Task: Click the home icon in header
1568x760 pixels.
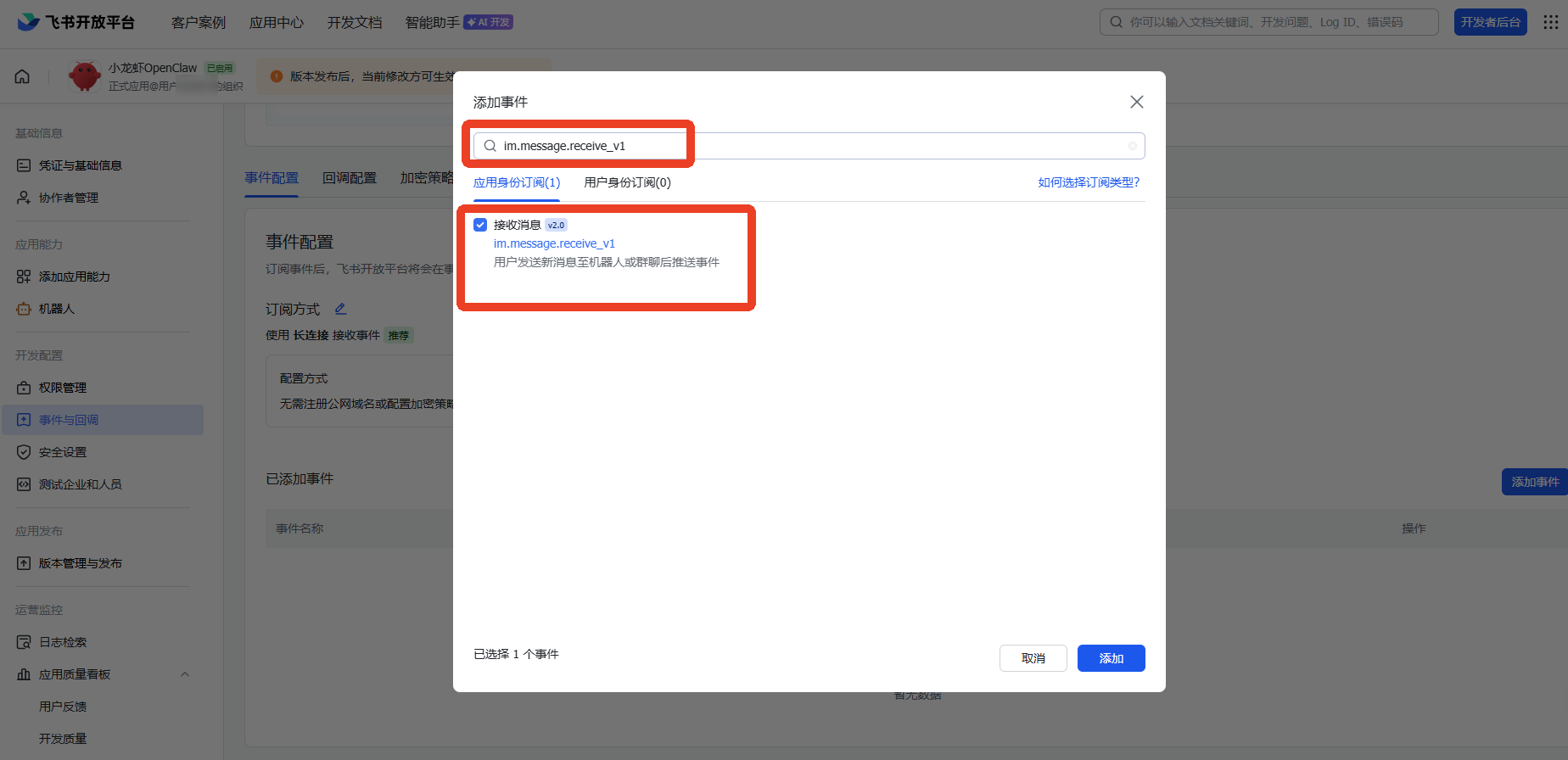Action: tap(23, 76)
